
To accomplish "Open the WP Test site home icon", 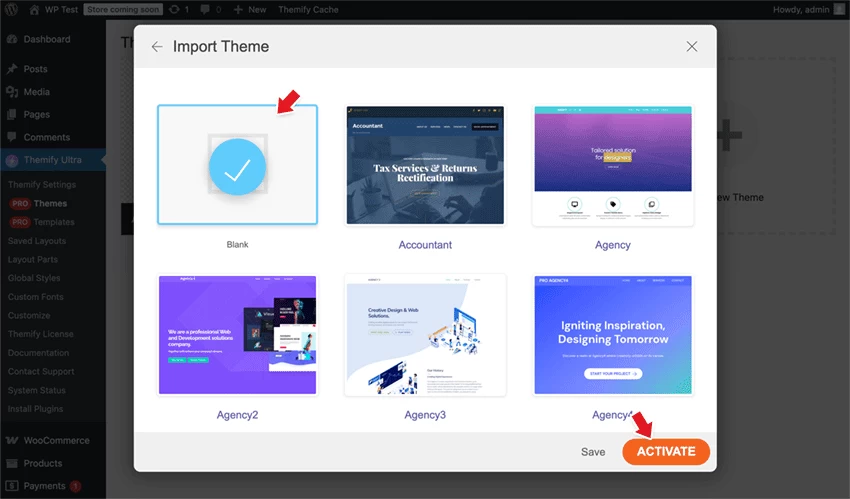I will 34,9.
